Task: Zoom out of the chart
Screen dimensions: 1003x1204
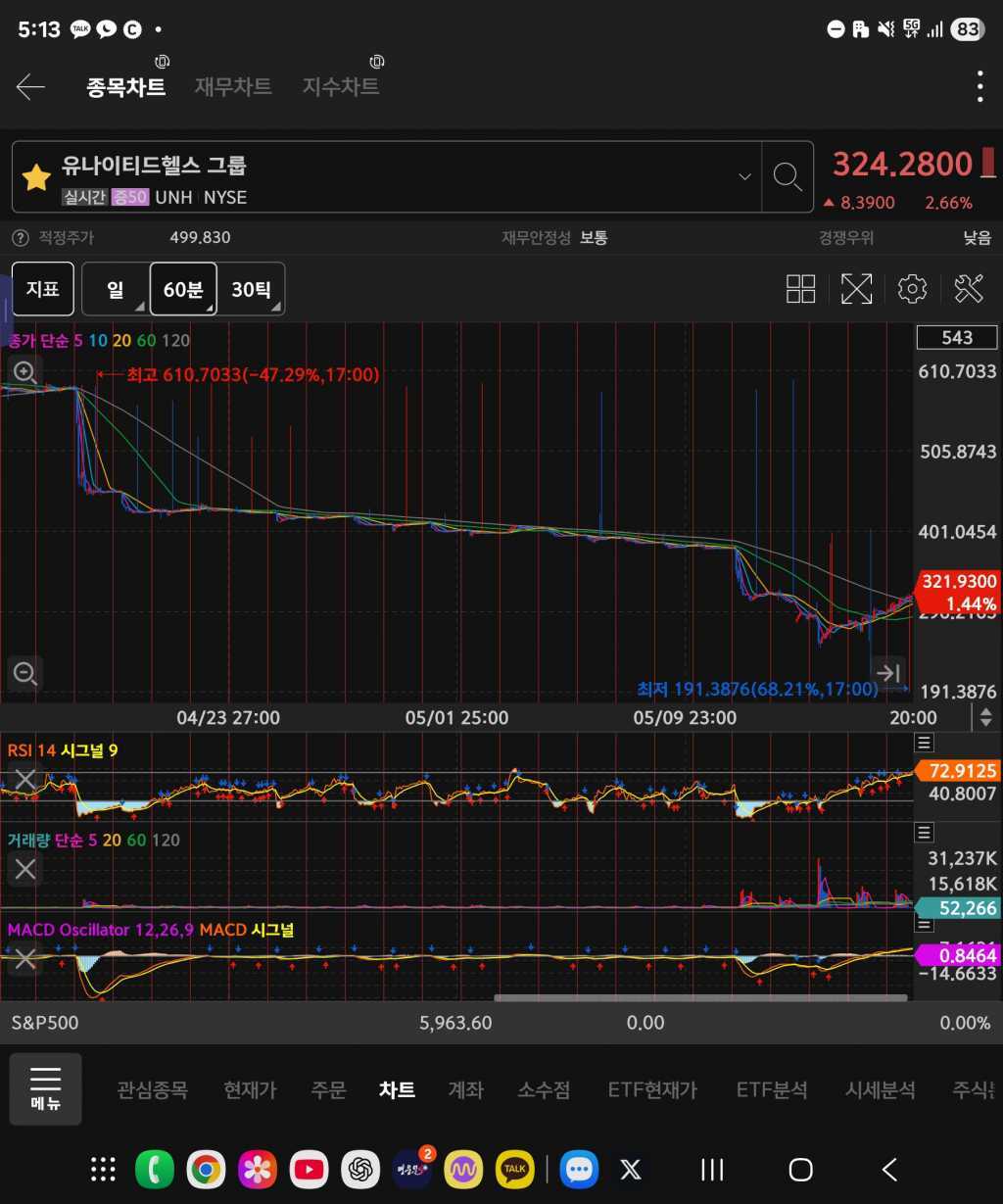Action: [x=24, y=673]
